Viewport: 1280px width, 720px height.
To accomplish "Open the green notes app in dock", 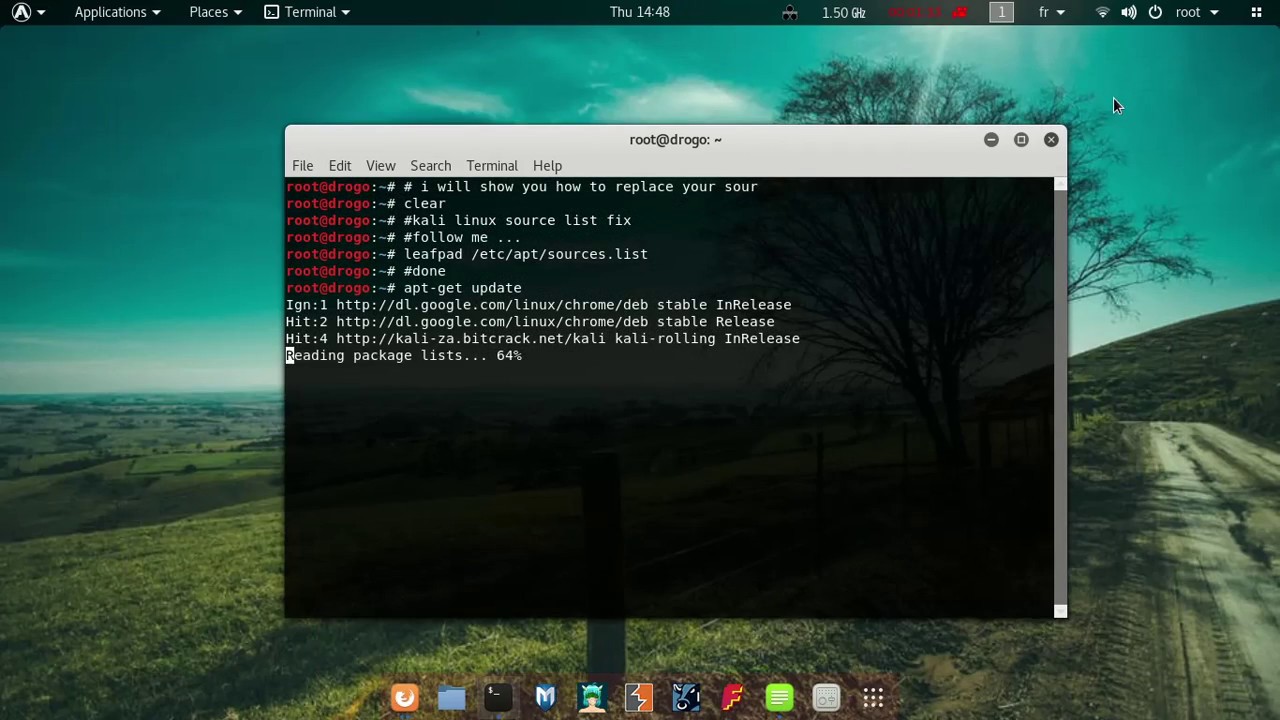I will 779,697.
